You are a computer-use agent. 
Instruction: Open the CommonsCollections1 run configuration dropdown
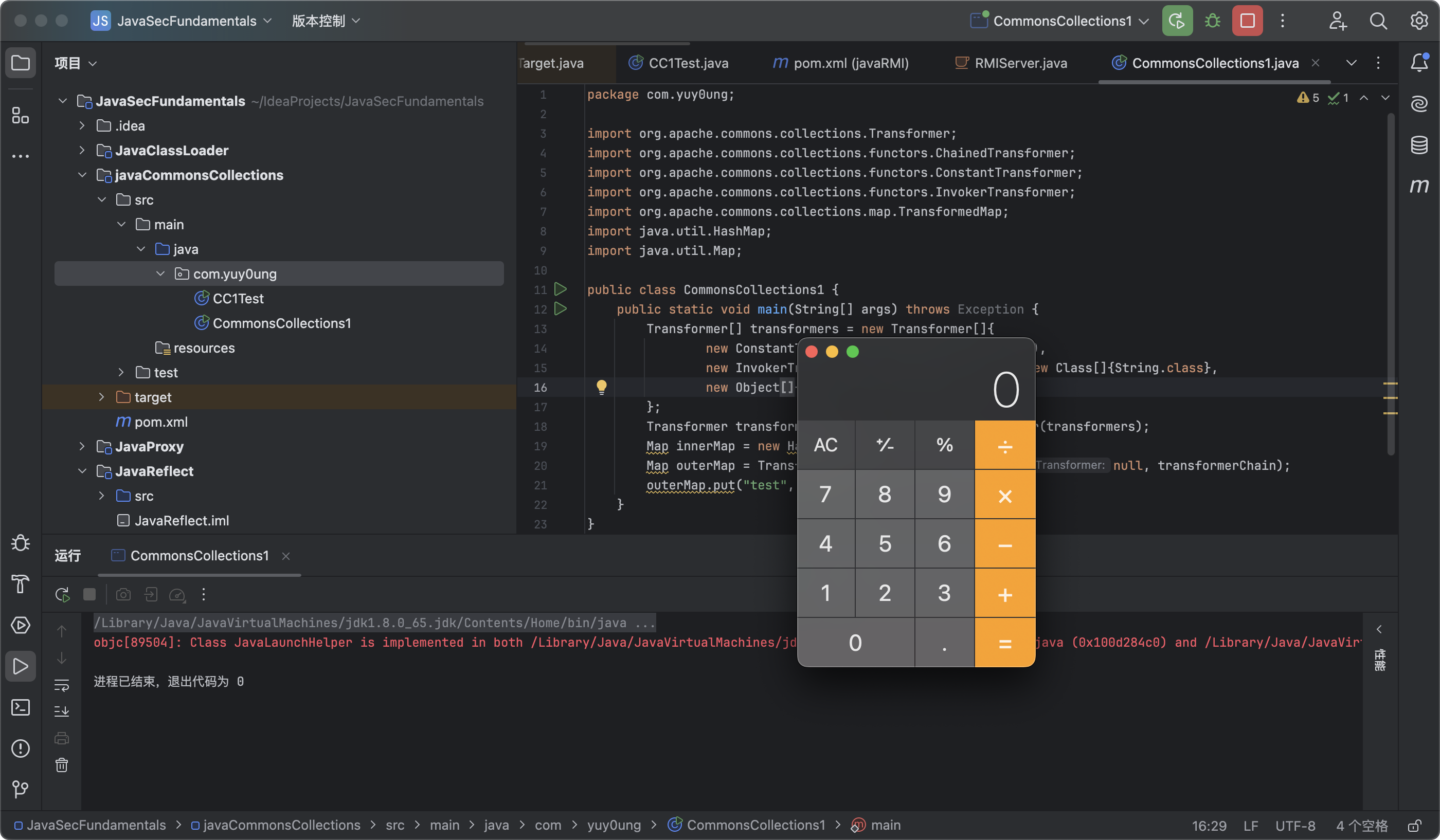[x=1063, y=21]
